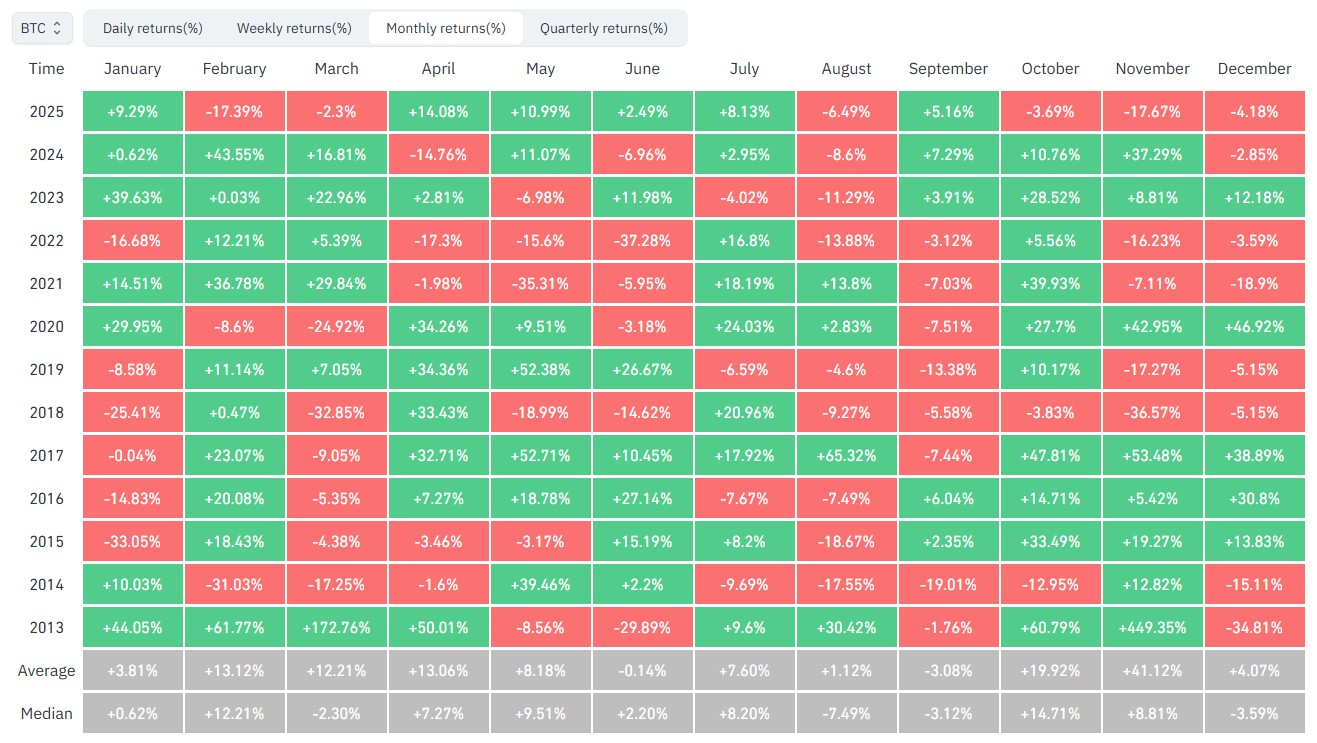1317x743 pixels.
Task: Switch to Daily returns(%) tab
Action: [152, 28]
